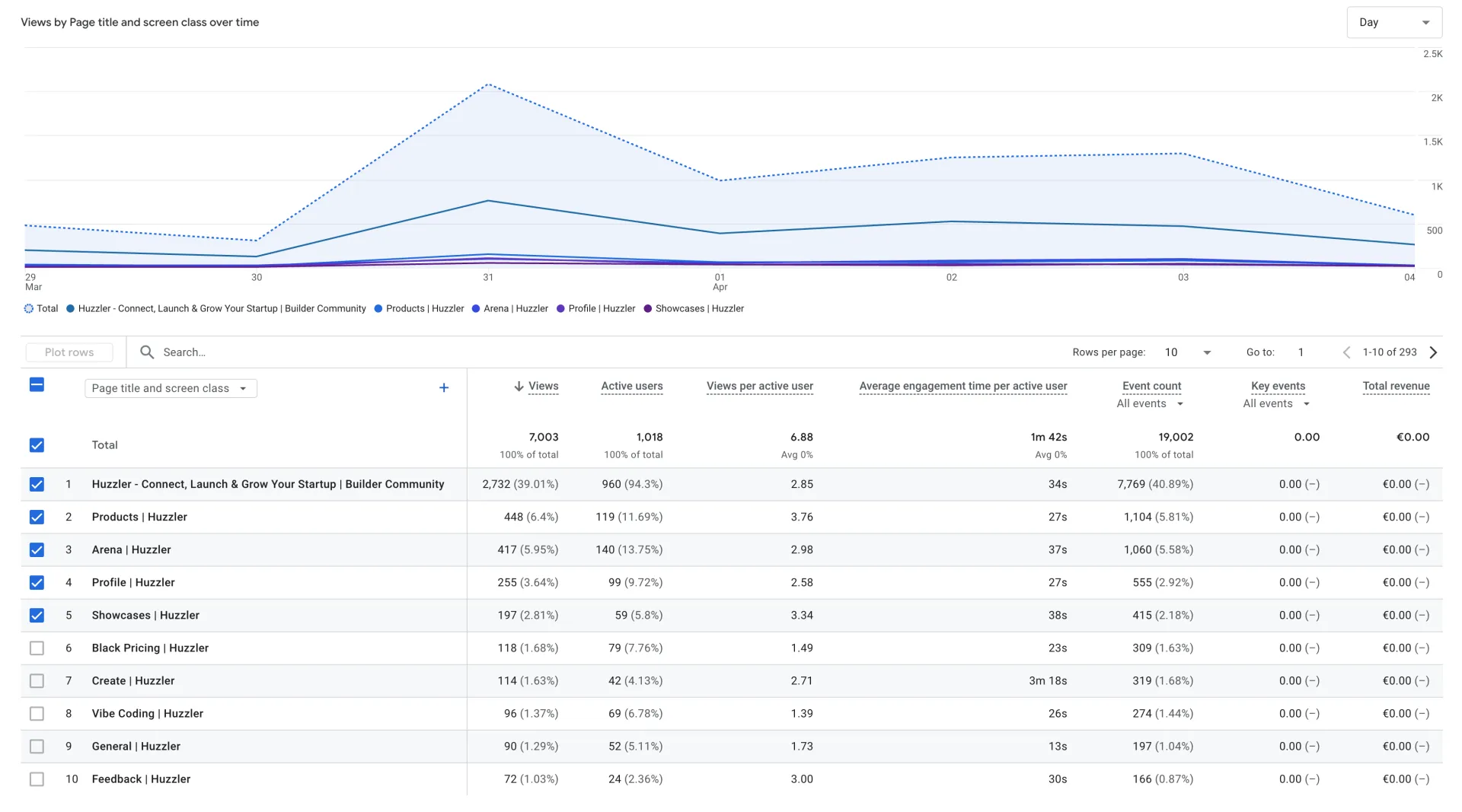Go to next page of rows

coord(1433,352)
